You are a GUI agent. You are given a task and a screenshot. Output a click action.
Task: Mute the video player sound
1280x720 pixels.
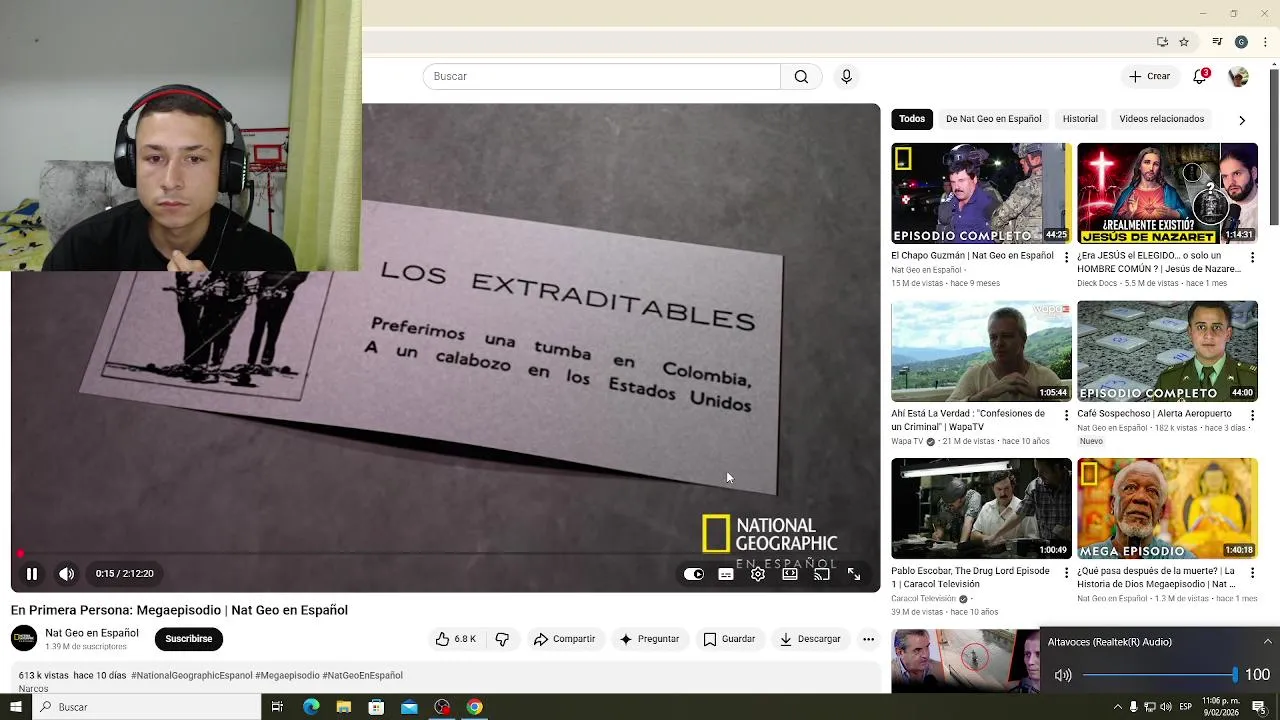pos(66,574)
